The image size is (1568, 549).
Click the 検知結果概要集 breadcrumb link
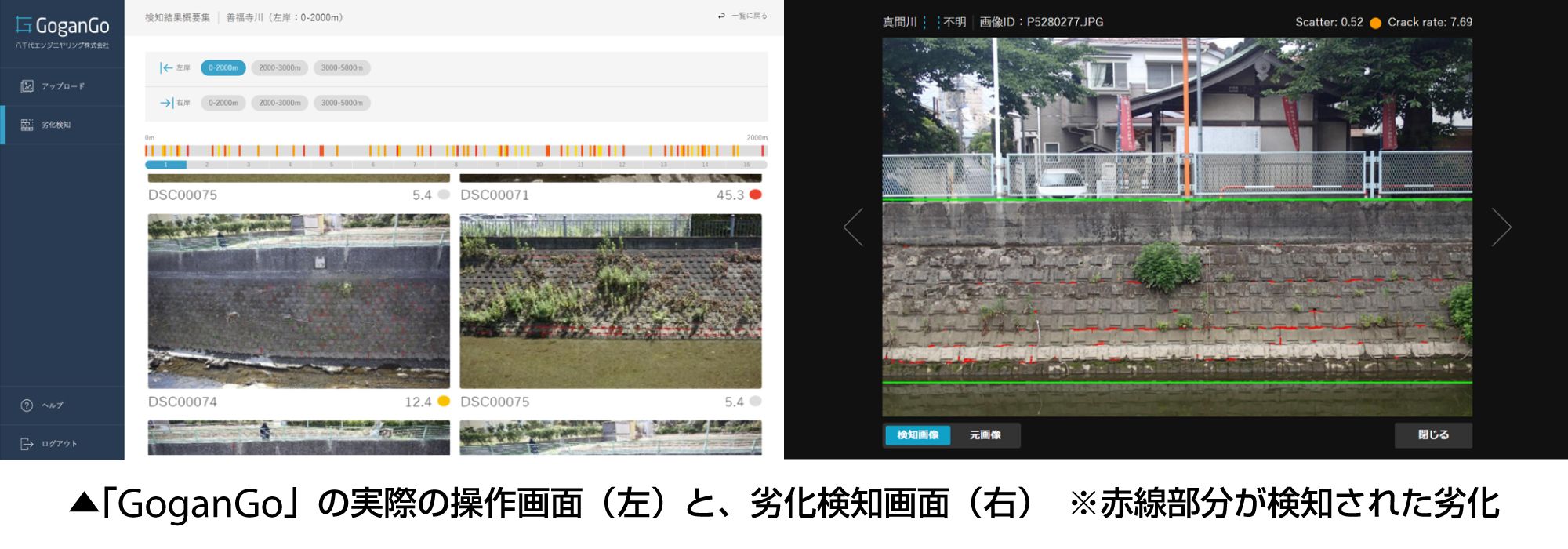[178, 17]
